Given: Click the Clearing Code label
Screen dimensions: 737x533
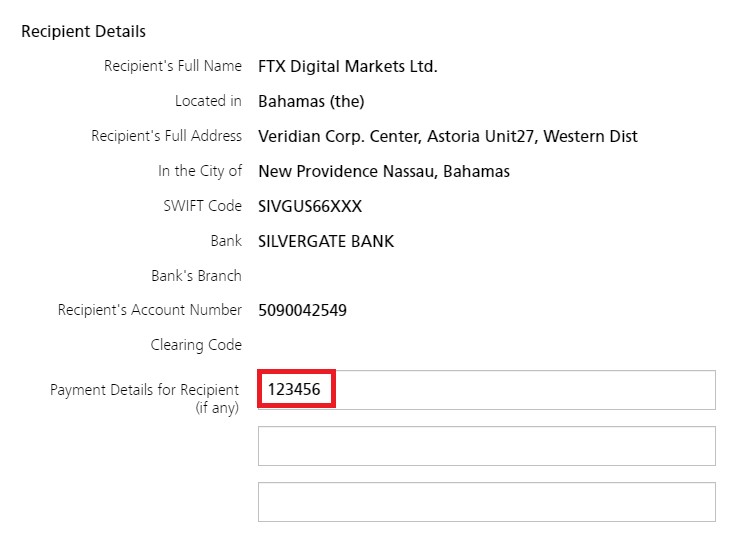Looking at the screenshot, I should tap(196, 345).
